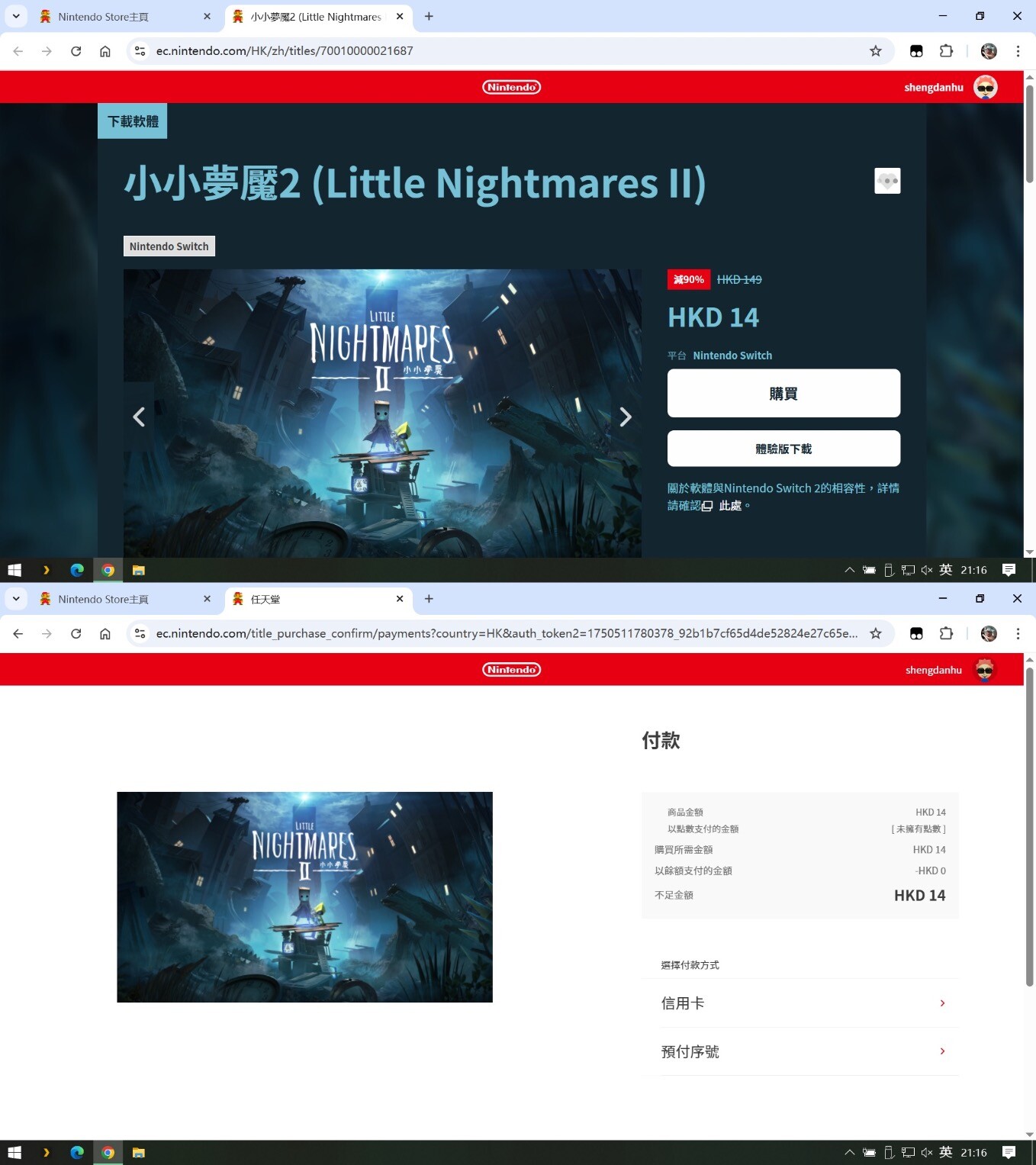Click the large Little Nightmares II carousel image

(x=382, y=413)
